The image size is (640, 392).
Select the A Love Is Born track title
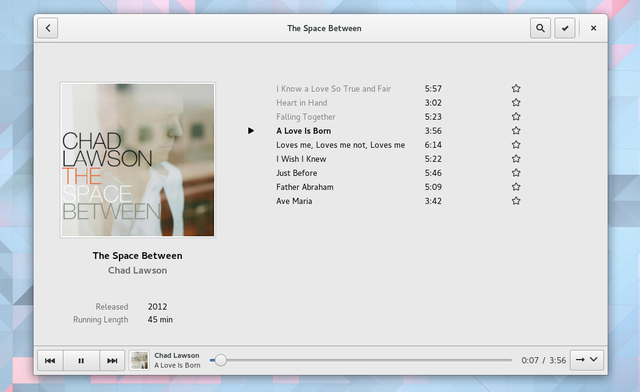click(304, 131)
